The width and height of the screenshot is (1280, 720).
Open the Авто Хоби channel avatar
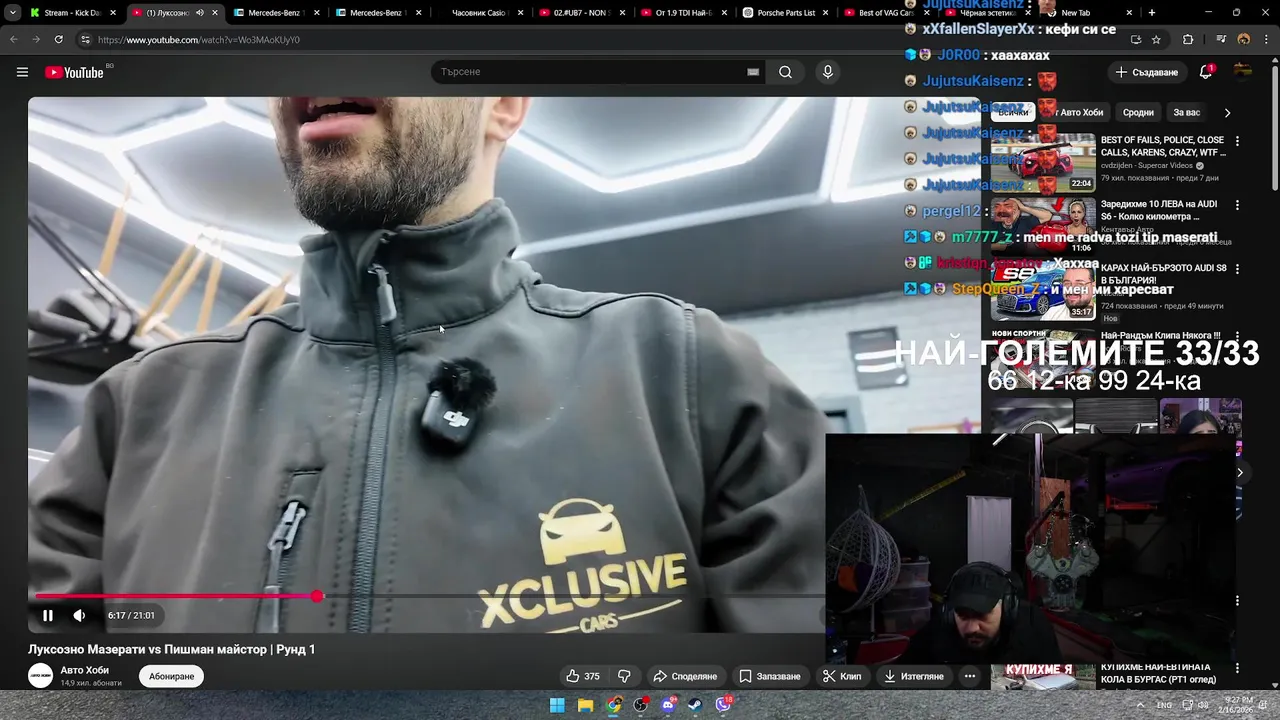41,676
